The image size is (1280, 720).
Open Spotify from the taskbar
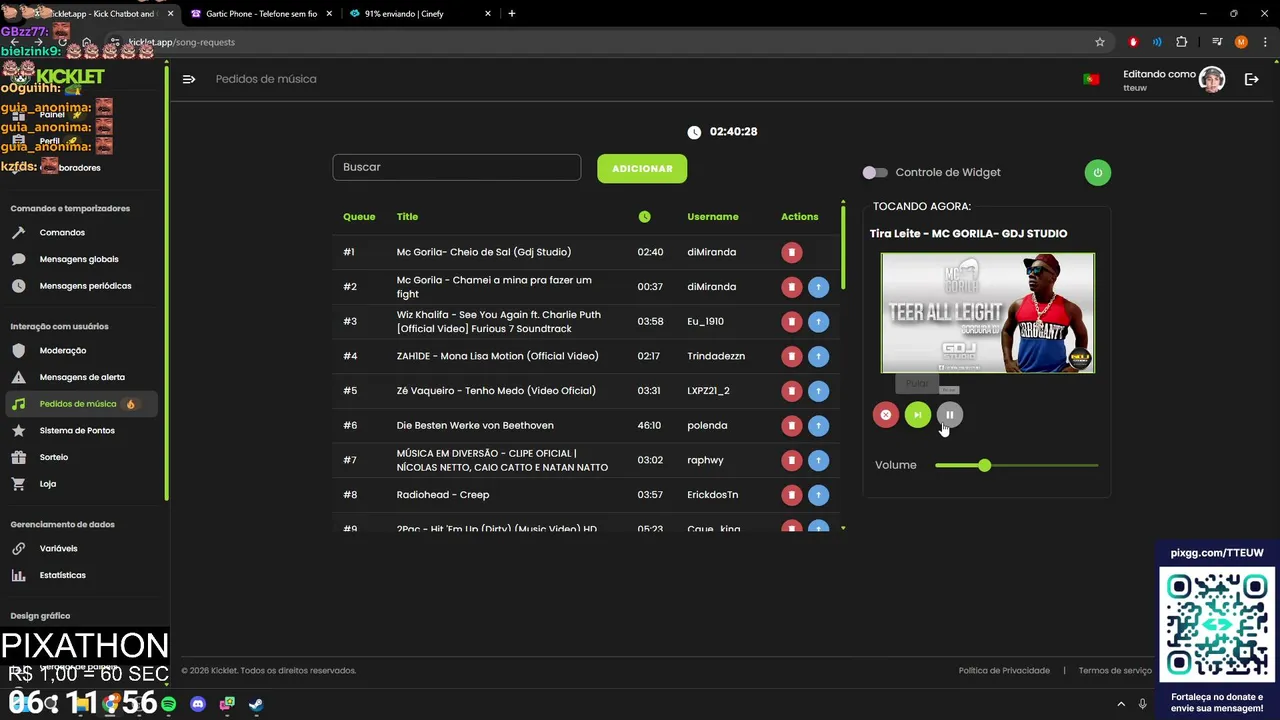(x=169, y=704)
